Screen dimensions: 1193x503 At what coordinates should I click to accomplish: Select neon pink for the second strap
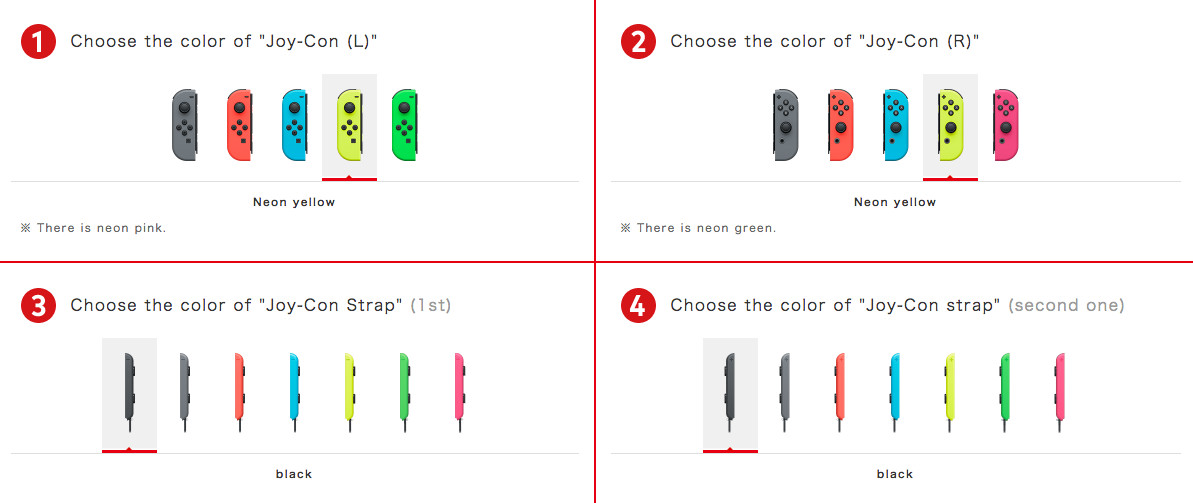point(1060,393)
